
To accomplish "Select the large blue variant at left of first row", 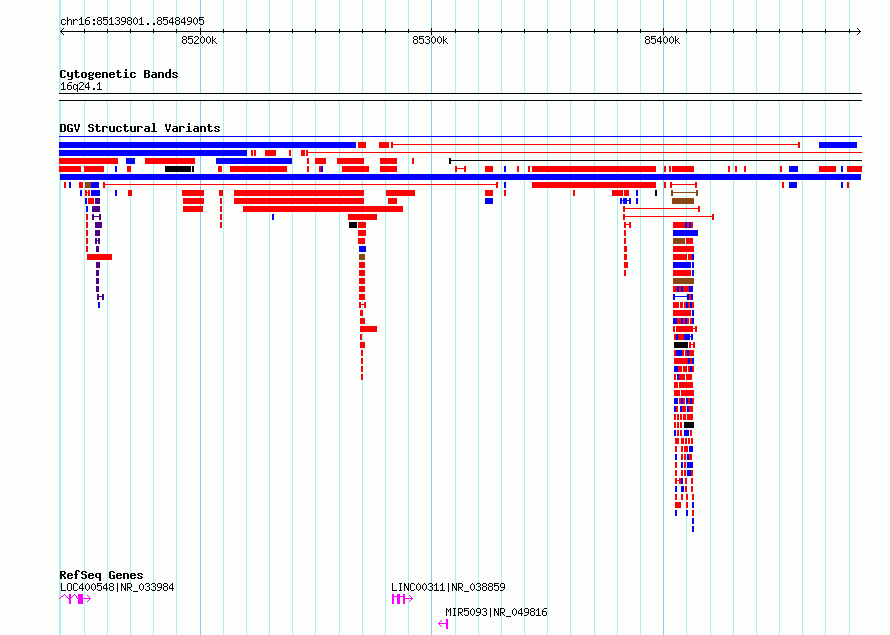I will pos(208,145).
